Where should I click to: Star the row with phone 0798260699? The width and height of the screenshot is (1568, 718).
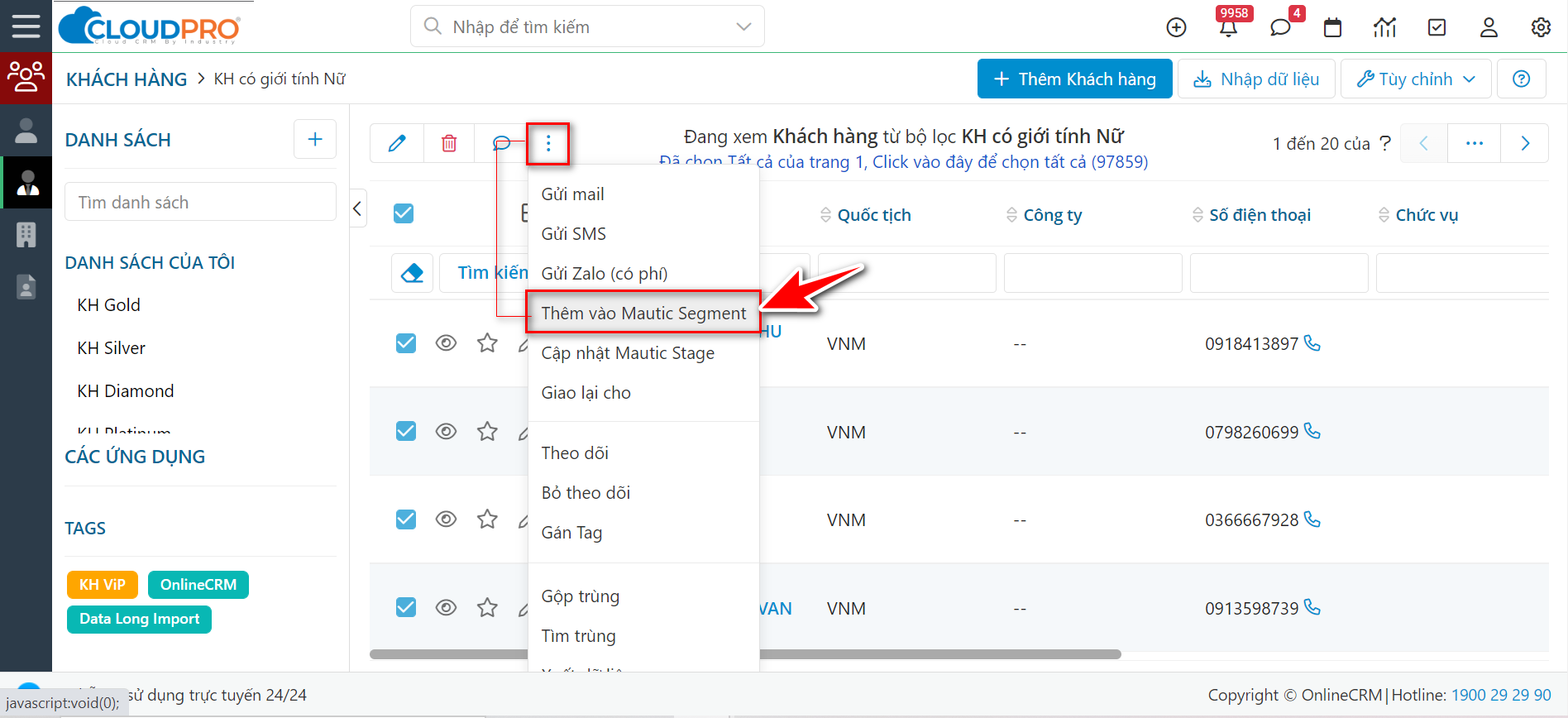[487, 431]
